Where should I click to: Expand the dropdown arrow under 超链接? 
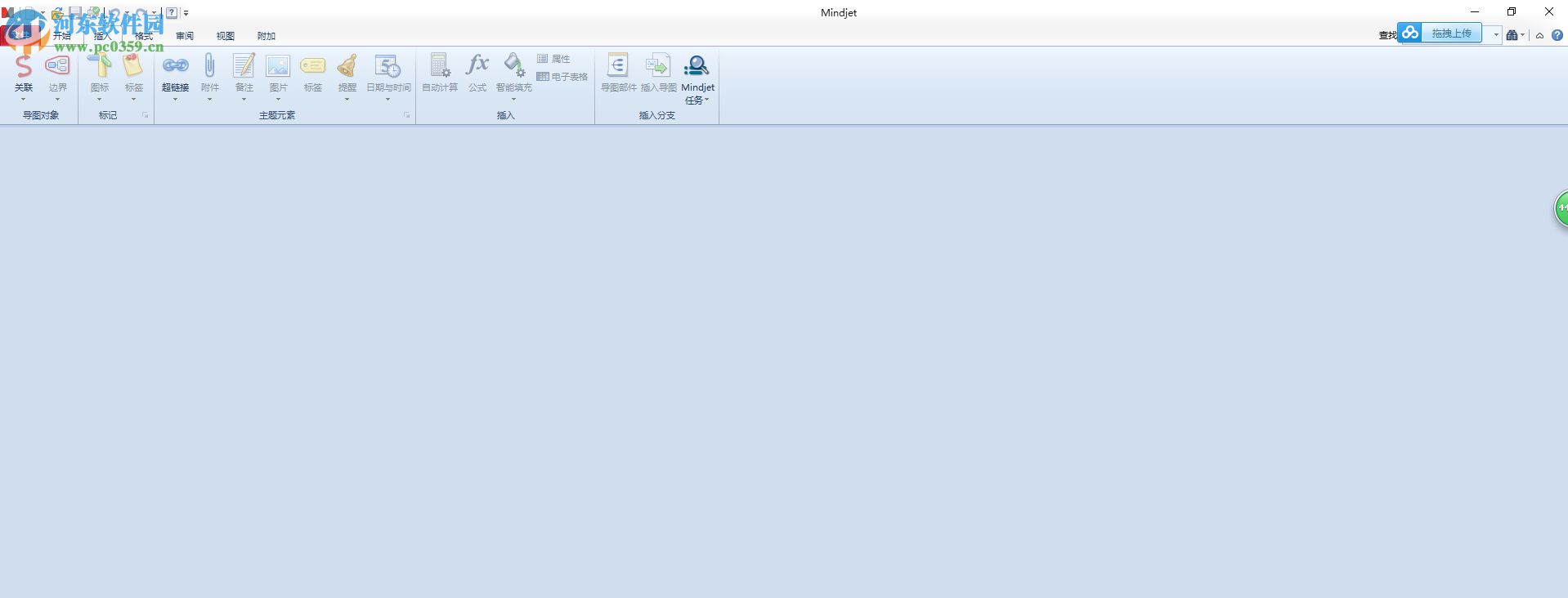click(175, 100)
